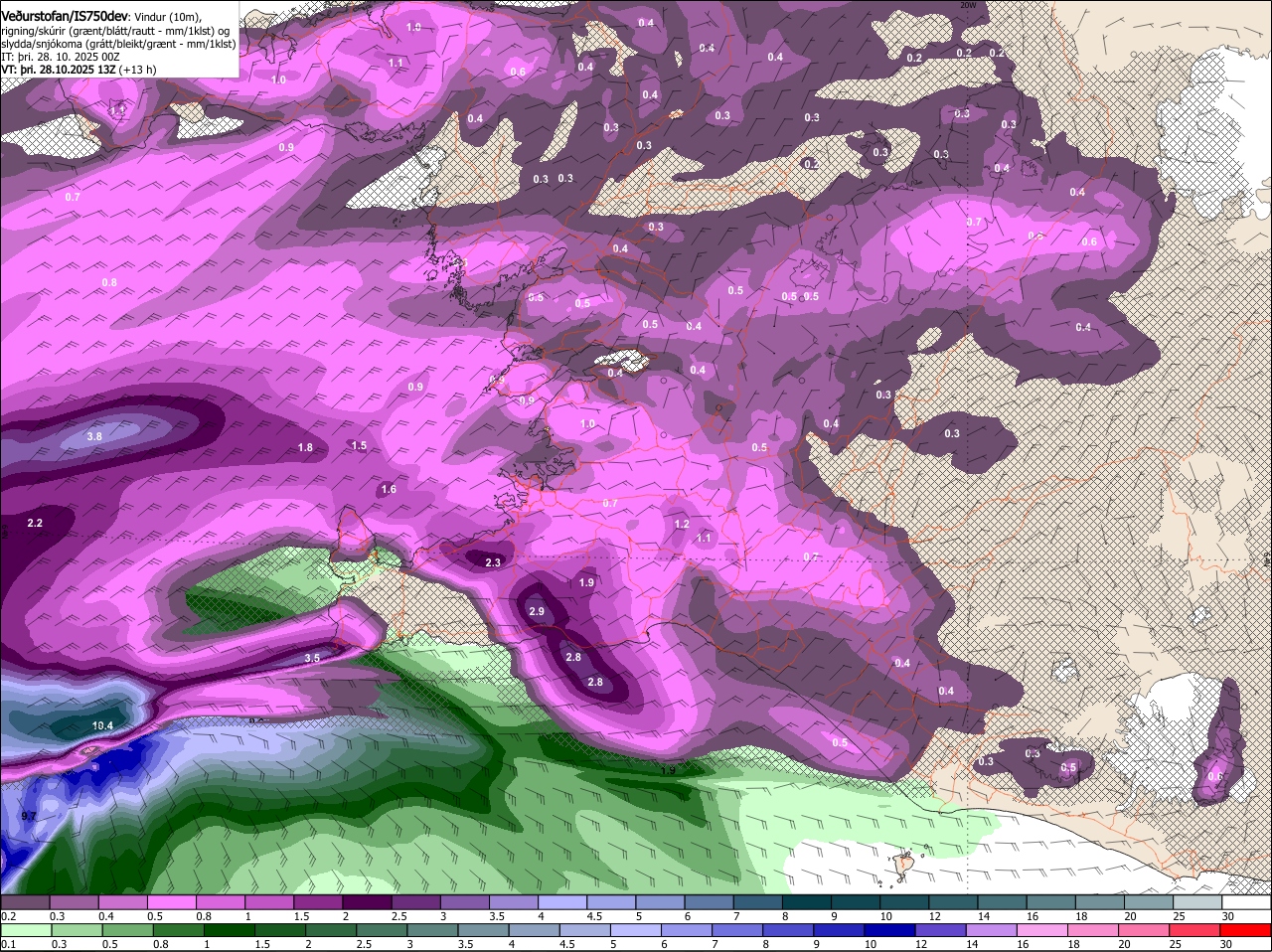Click the 3.8 snowfall value on the map

click(94, 436)
